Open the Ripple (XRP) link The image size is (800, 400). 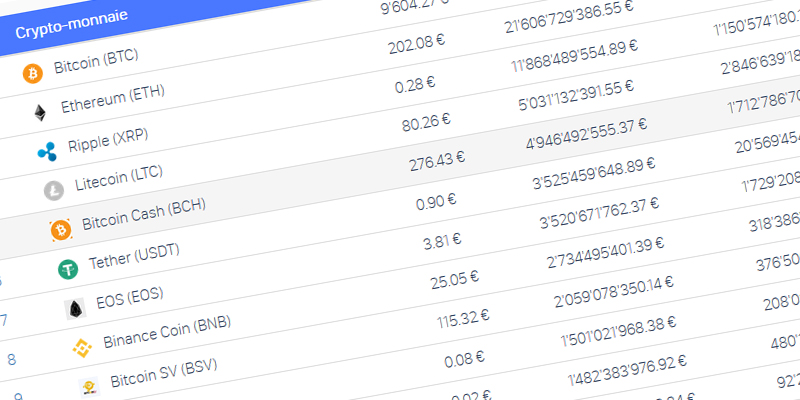tap(108, 140)
